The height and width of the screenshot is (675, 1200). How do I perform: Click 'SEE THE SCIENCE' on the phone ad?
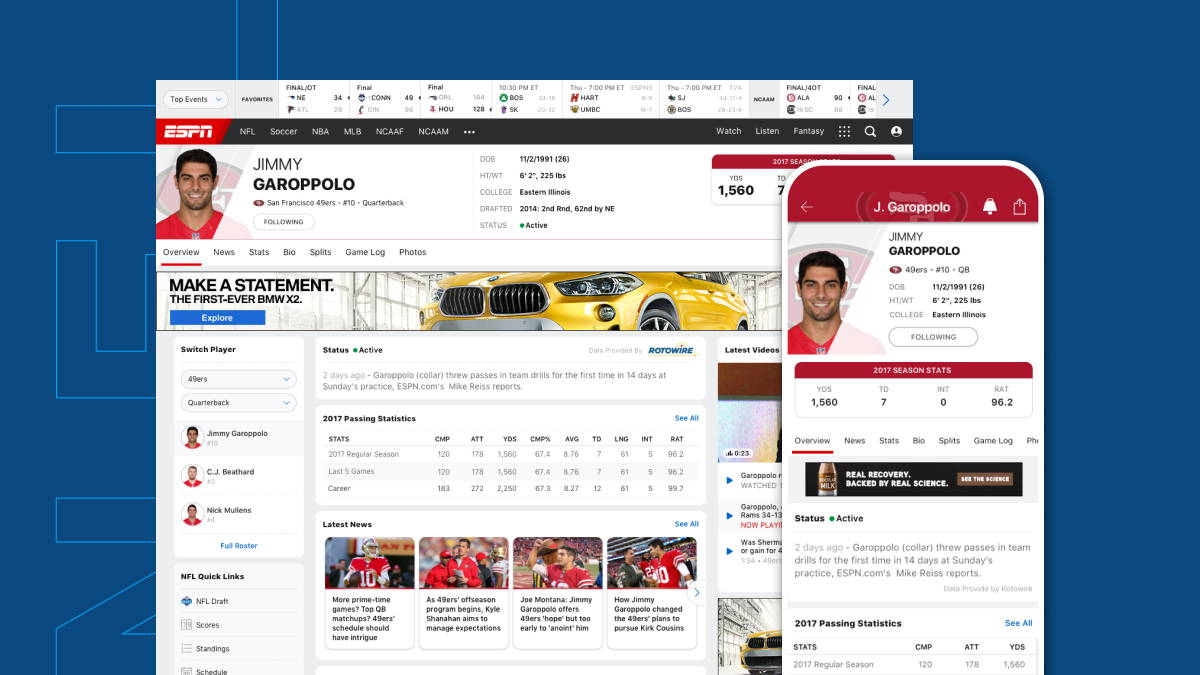(986, 480)
